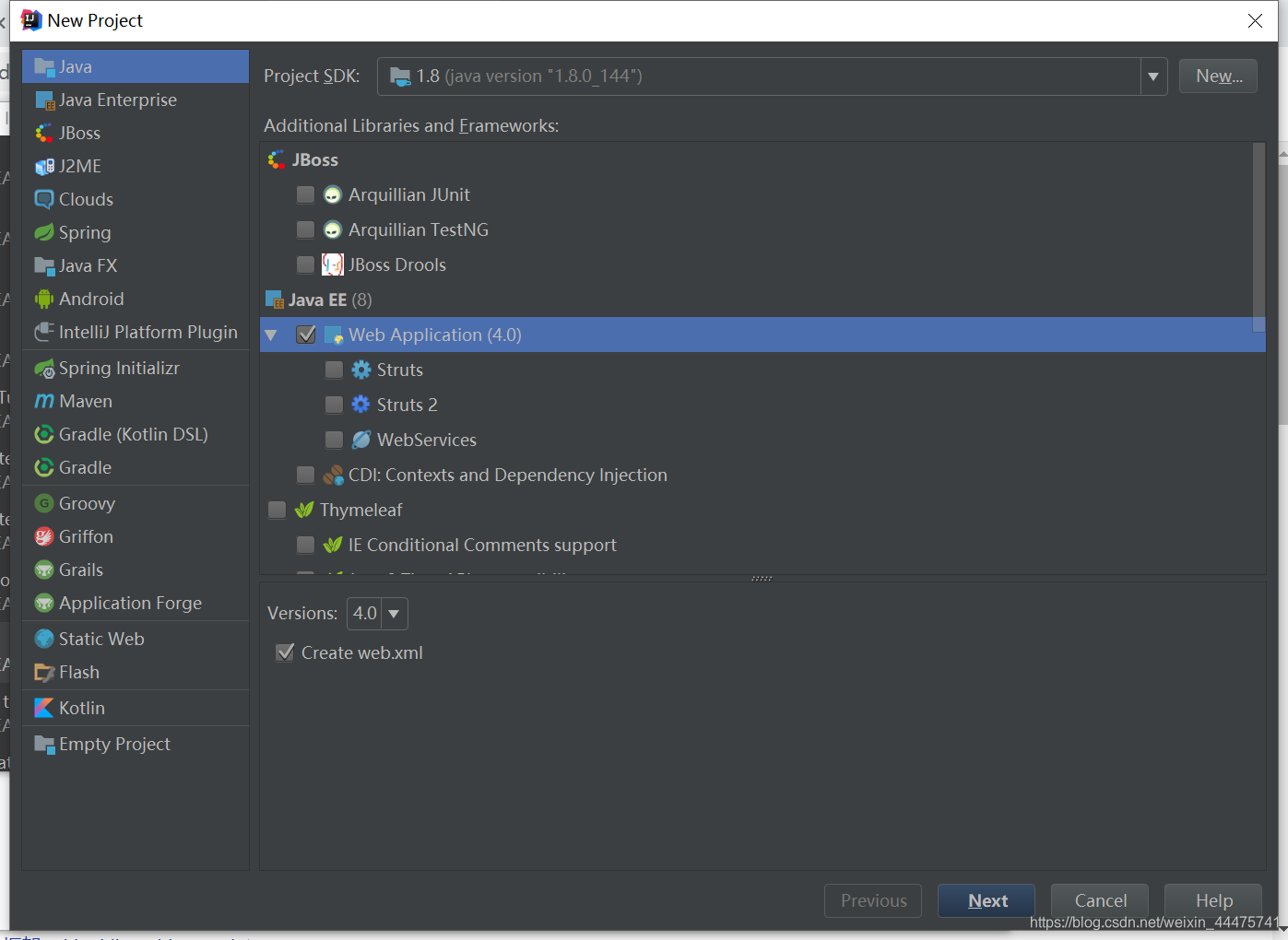This screenshot has height=940, width=1288.
Task: Select Gradle project type
Action: [136, 468]
